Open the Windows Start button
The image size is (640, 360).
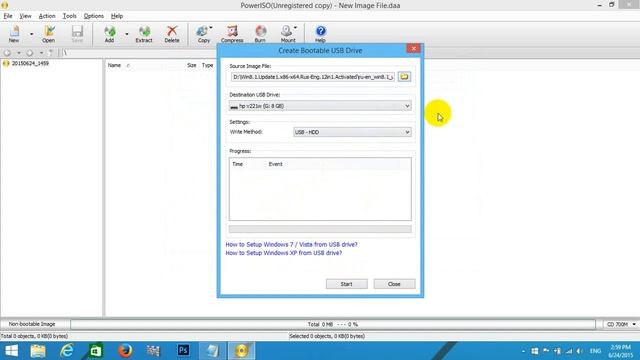click(x=11, y=351)
